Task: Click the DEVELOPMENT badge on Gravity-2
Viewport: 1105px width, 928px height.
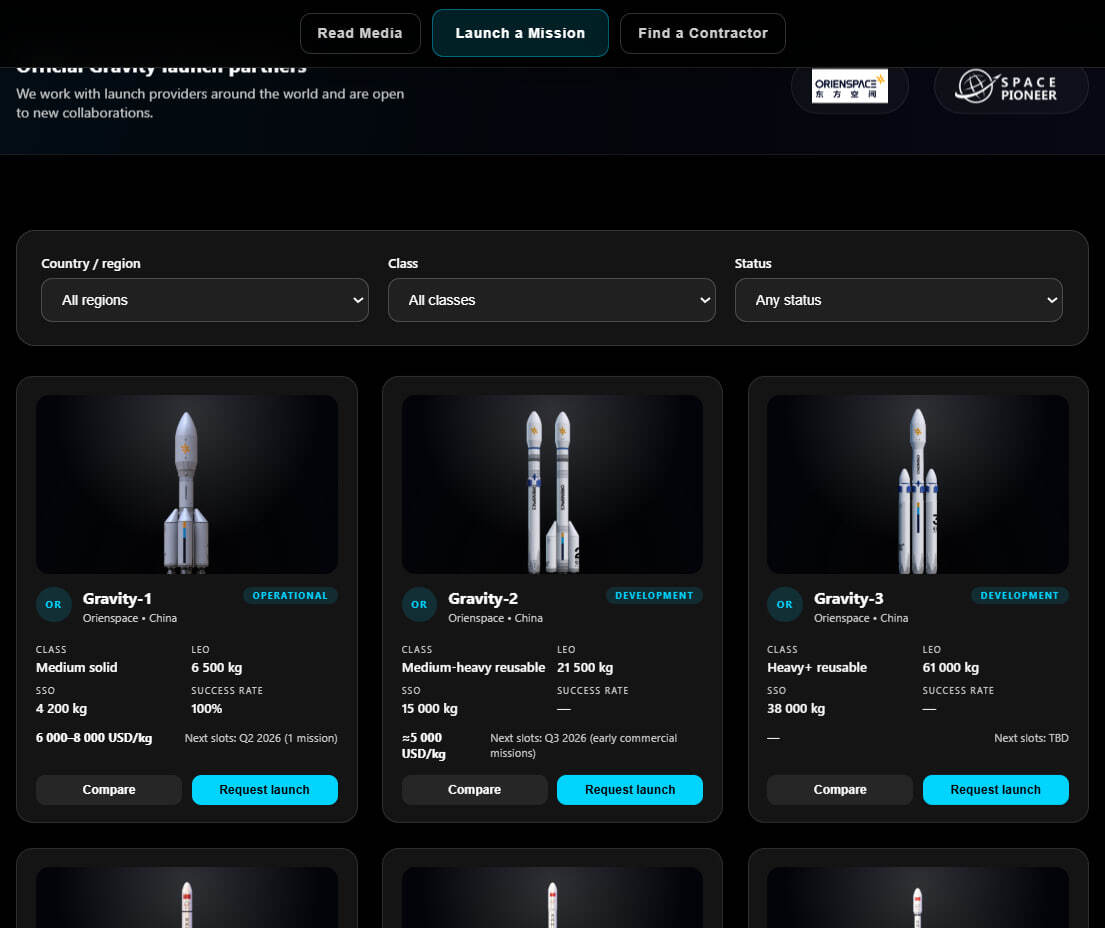Action: coord(654,595)
